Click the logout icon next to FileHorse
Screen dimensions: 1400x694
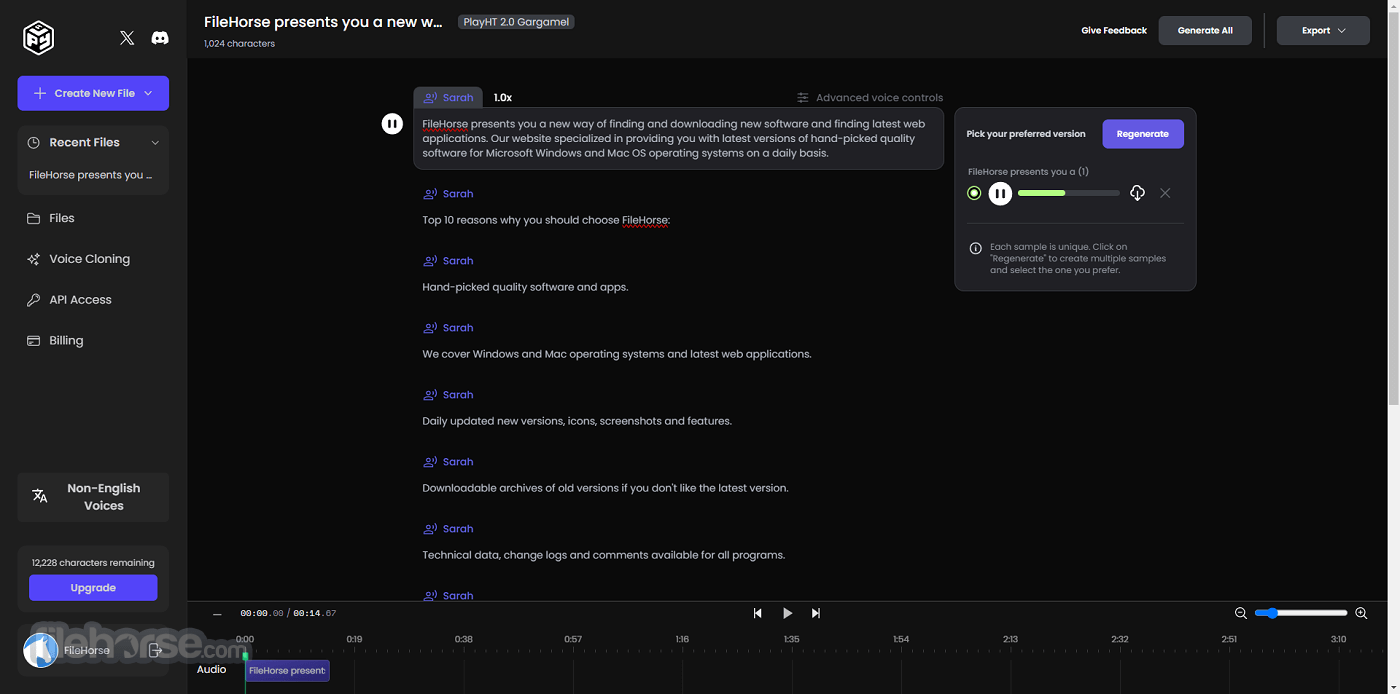click(x=155, y=650)
